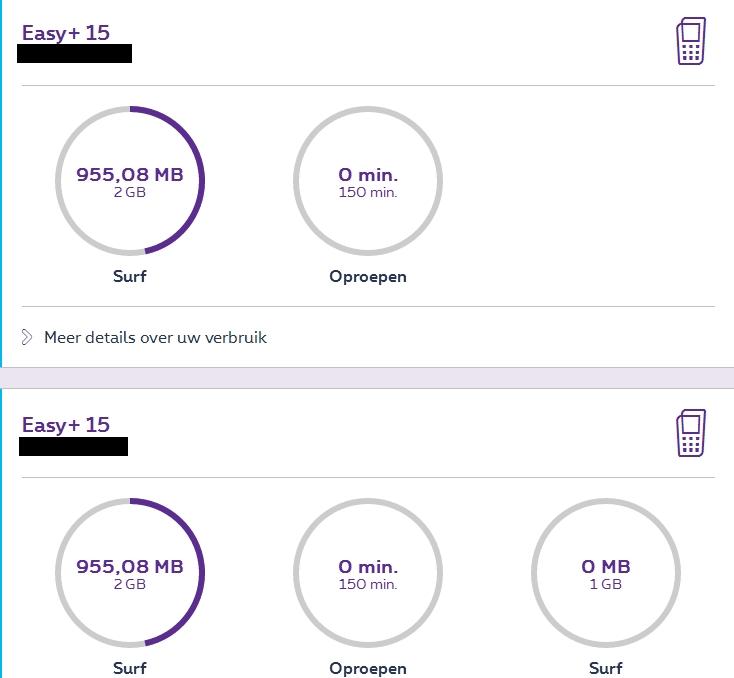Viewport: 734px width, 678px height.
Task: Click the 955,08 MB usage ring in the first plan
Action: 130,181
